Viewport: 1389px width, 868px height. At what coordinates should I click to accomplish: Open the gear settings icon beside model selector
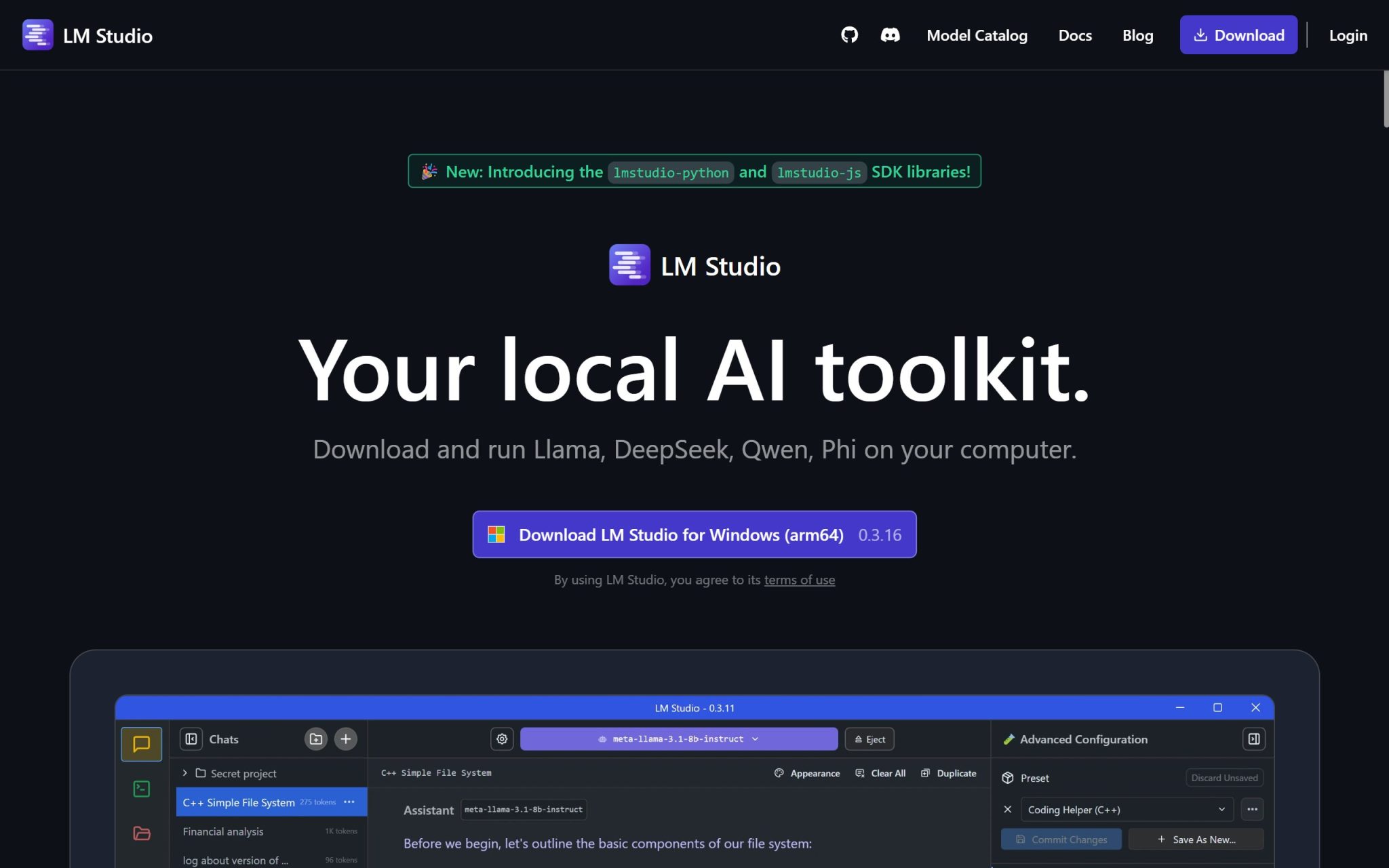pos(502,739)
